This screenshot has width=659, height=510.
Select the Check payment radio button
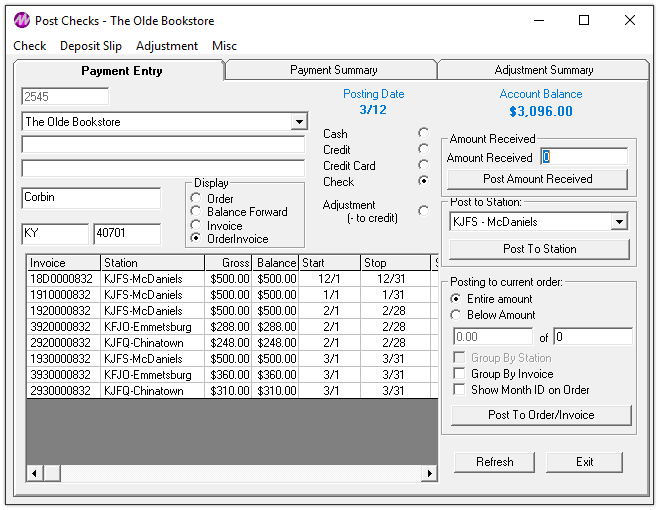pyautogui.click(x=423, y=181)
